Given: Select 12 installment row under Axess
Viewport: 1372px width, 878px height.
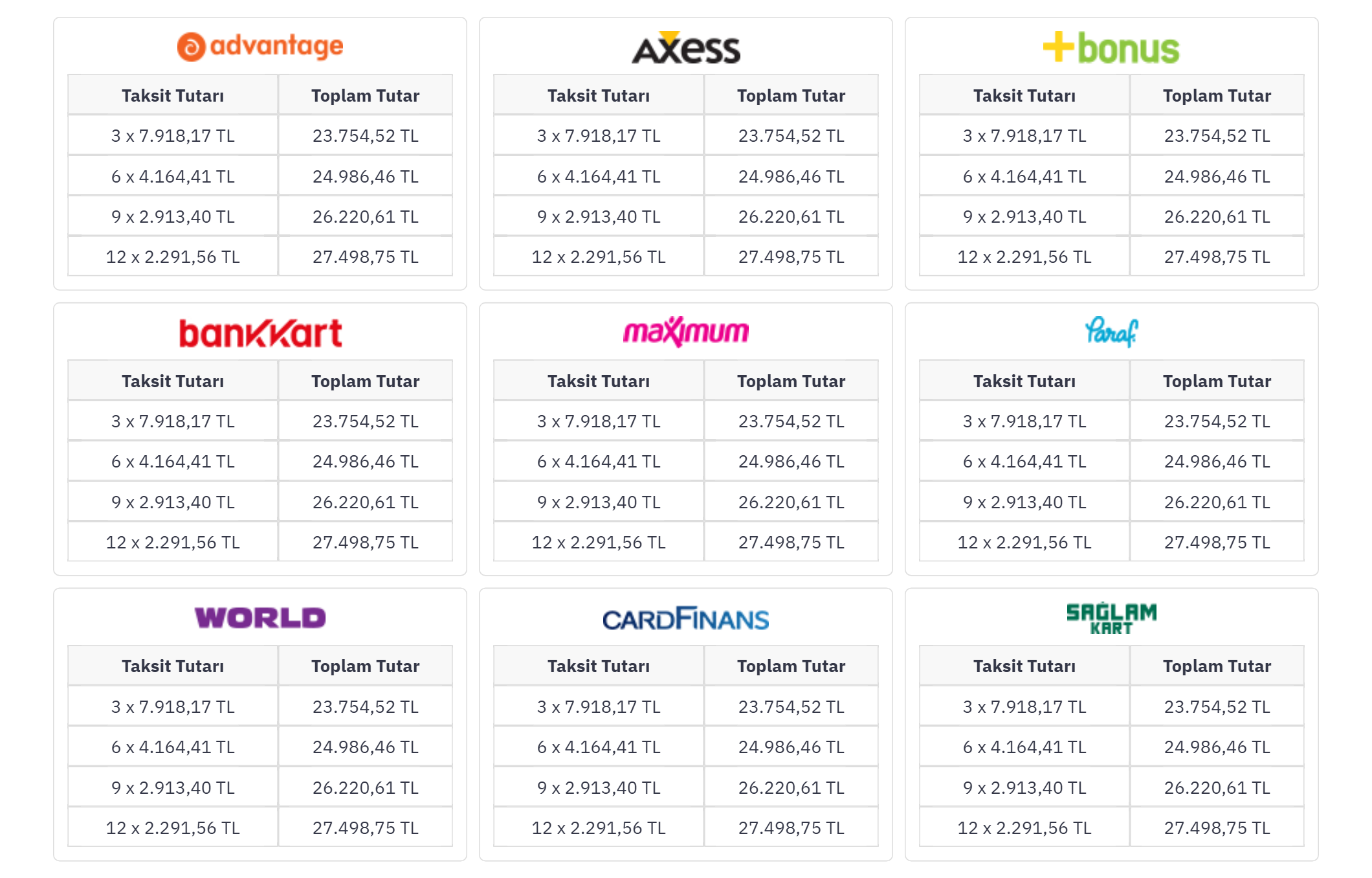Looking at the screenshot, I should pyautogui.click(x=599, y=257).
